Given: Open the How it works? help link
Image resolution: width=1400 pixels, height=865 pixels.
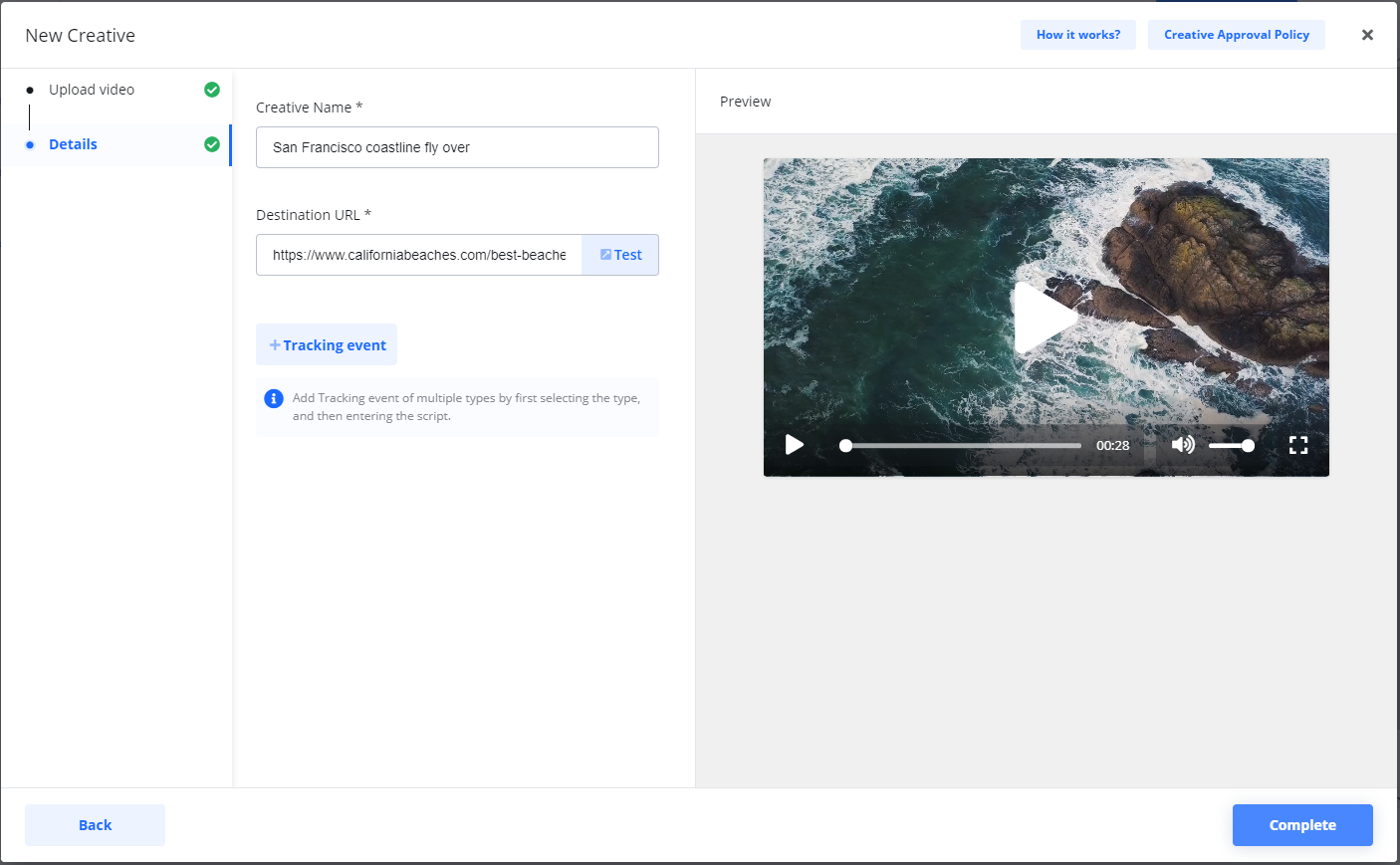Looking at the screenshot, I should 1077,35.
